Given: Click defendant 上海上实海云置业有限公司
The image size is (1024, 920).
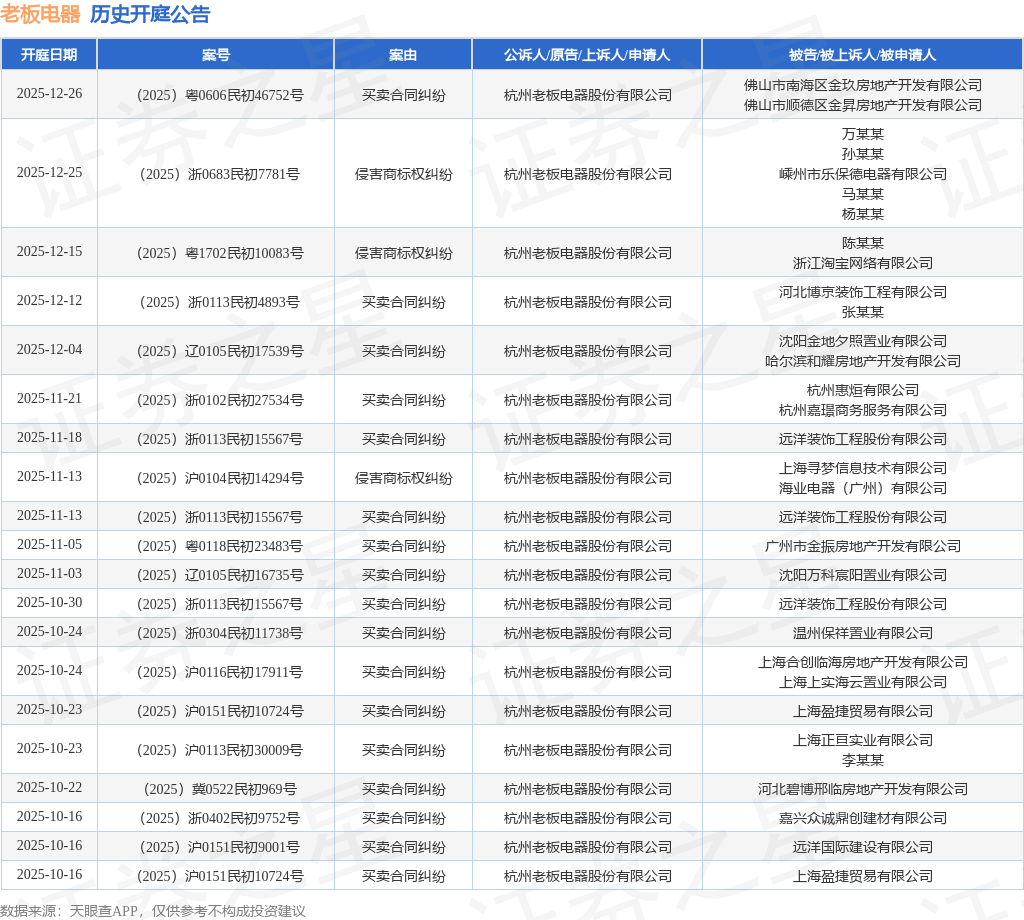Looking at the screenshot, I should point(863,682).
